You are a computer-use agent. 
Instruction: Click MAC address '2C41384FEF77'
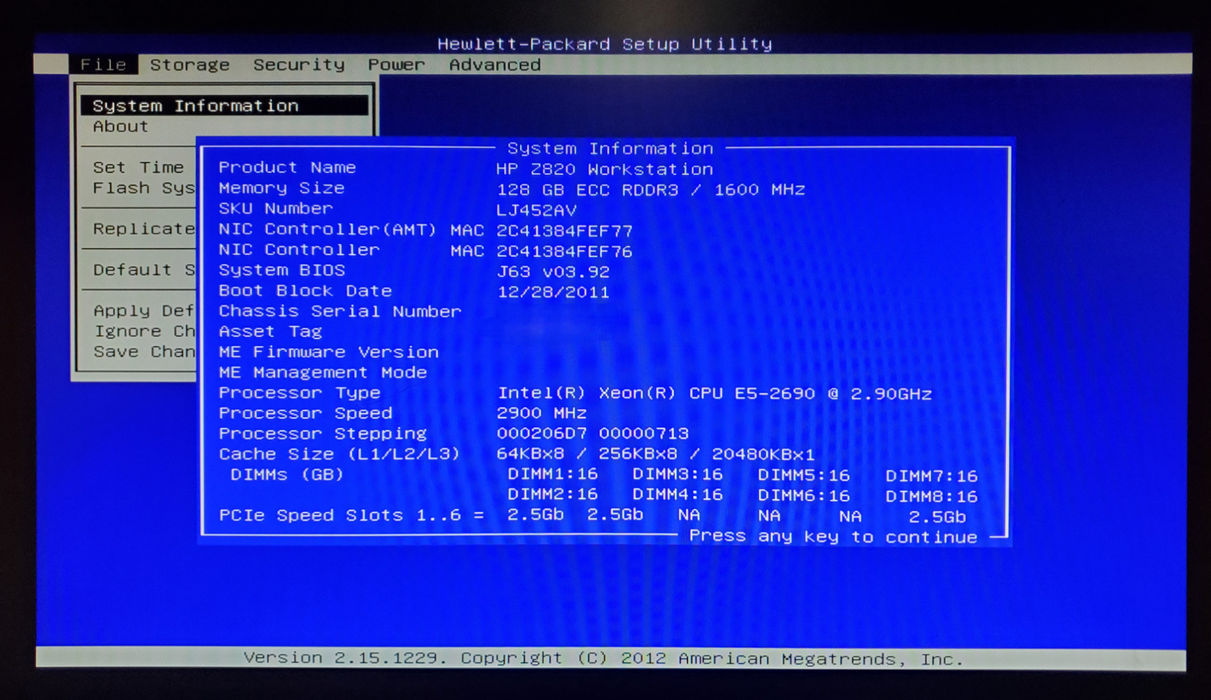click(x=565, y=231)
